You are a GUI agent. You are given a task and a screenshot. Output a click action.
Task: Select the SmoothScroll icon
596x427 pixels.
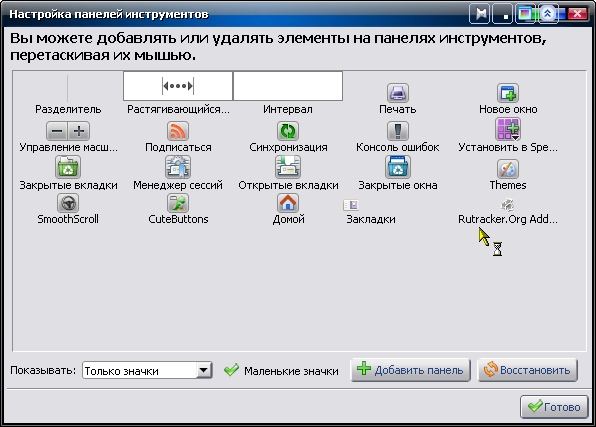(68, 203)
